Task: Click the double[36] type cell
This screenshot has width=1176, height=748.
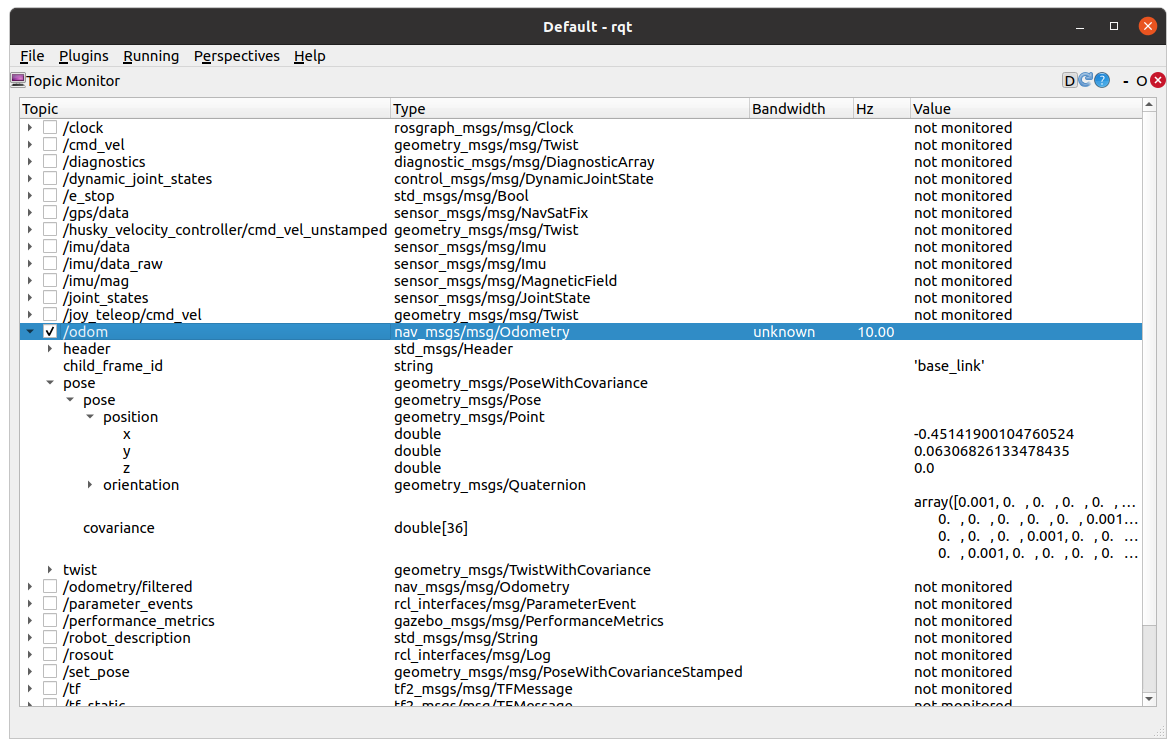Action: point(430,528)
